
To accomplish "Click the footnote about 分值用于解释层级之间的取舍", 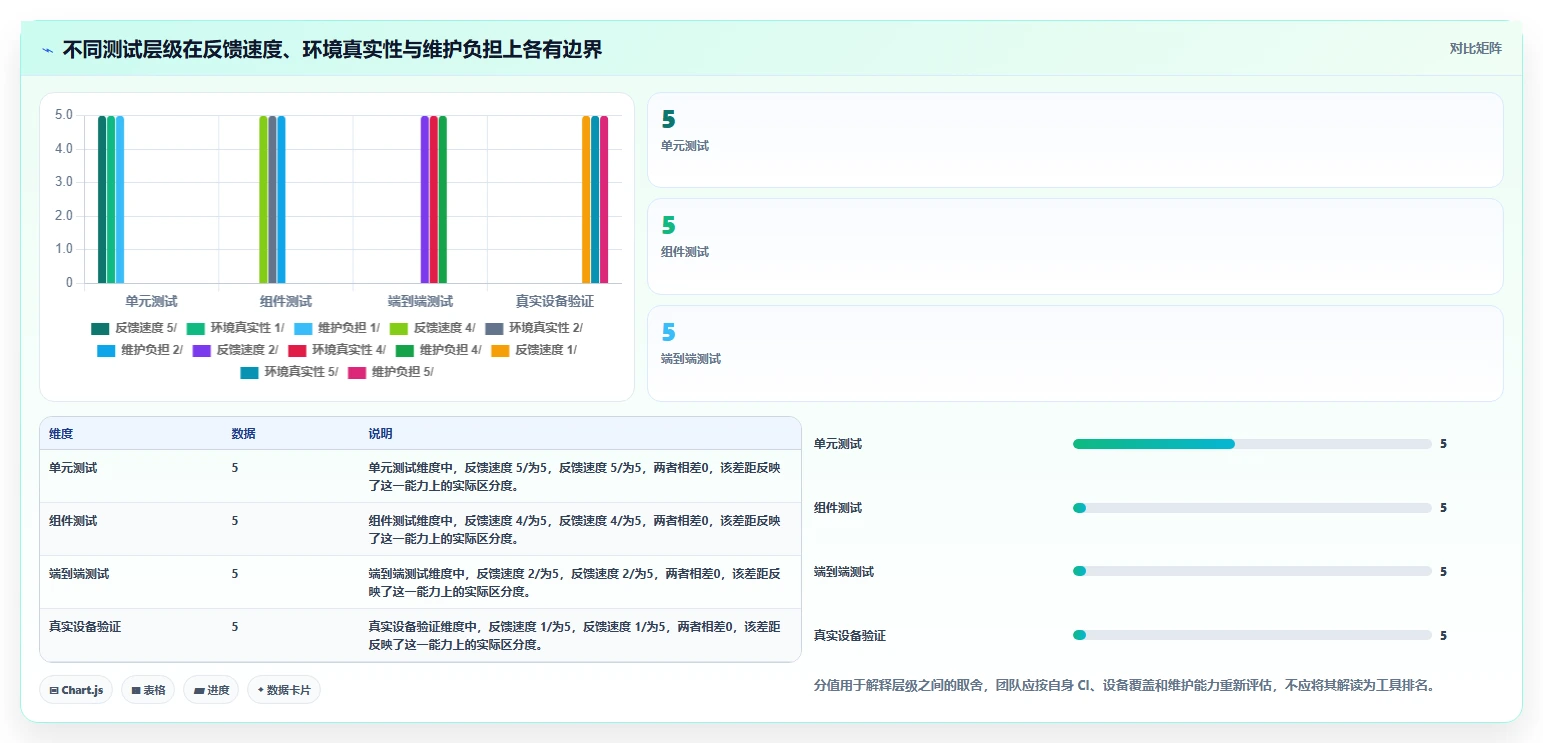I will 1125,686.
